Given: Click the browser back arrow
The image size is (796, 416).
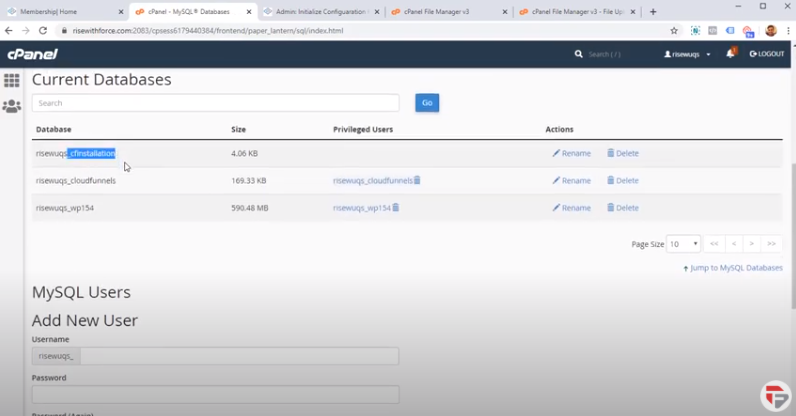Looking at the screenshot, I should pos(10,31).
